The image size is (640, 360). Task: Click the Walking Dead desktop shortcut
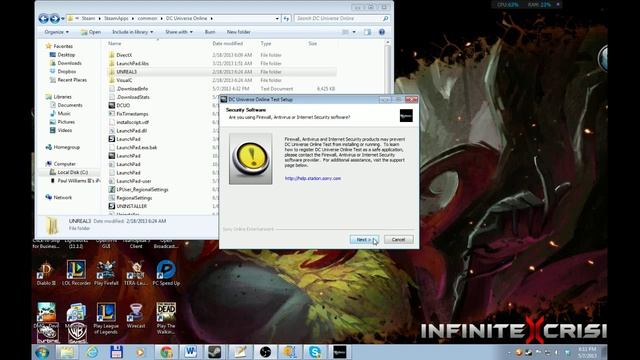pyautogui.click(x=166, y=318)
